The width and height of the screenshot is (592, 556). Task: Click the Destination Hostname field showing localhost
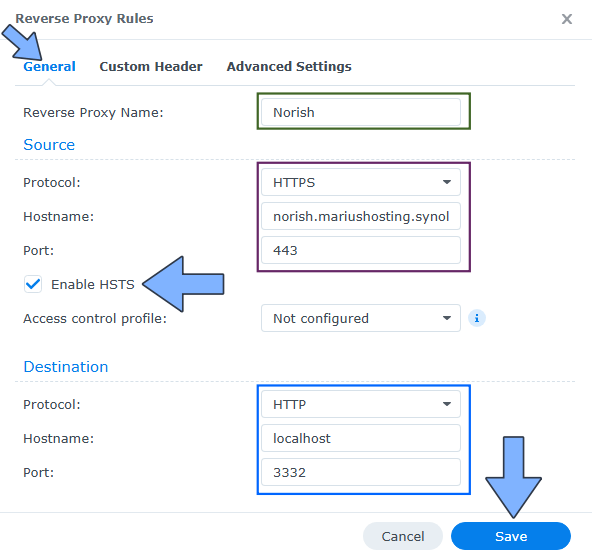(361, 438)
